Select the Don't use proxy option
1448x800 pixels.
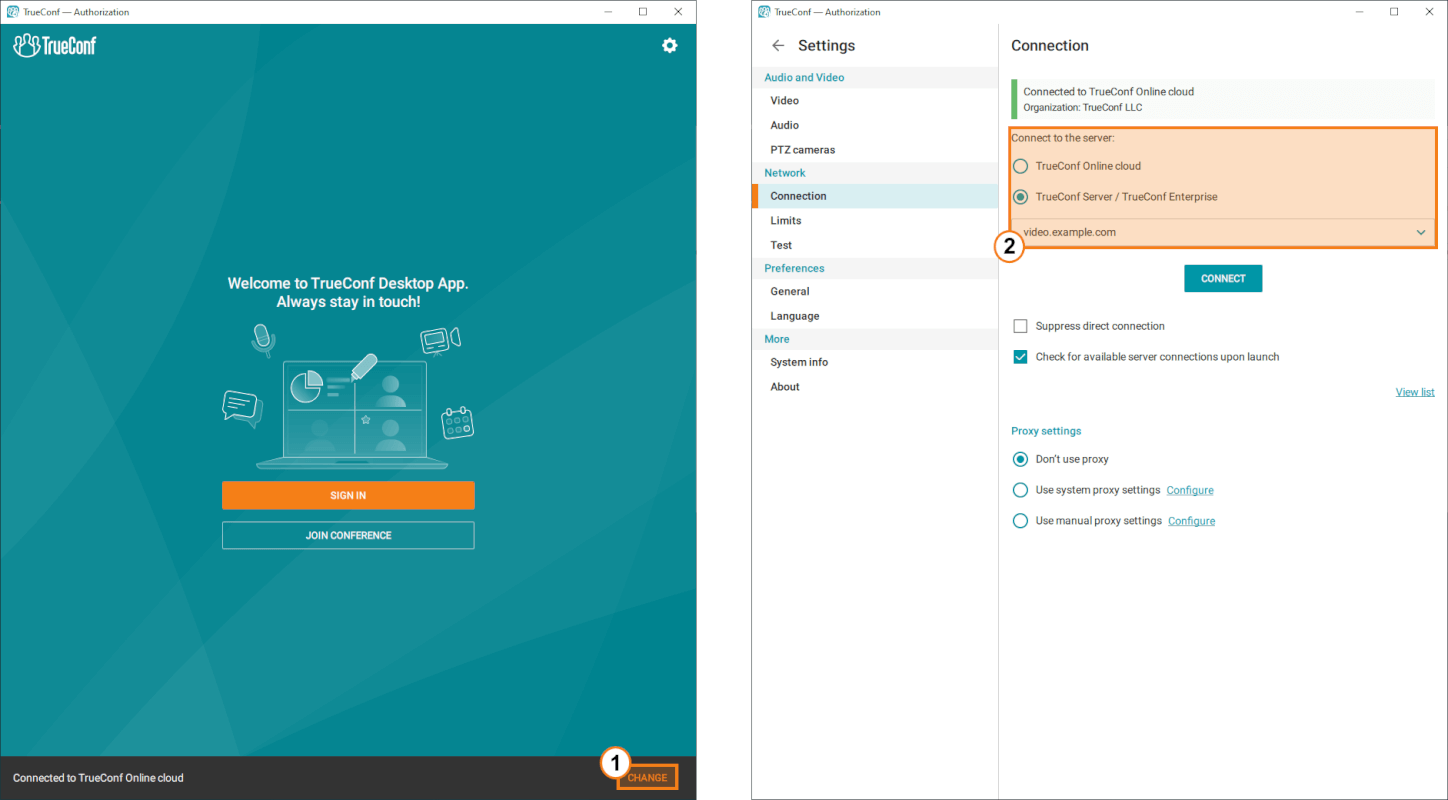click(1020, 459)
